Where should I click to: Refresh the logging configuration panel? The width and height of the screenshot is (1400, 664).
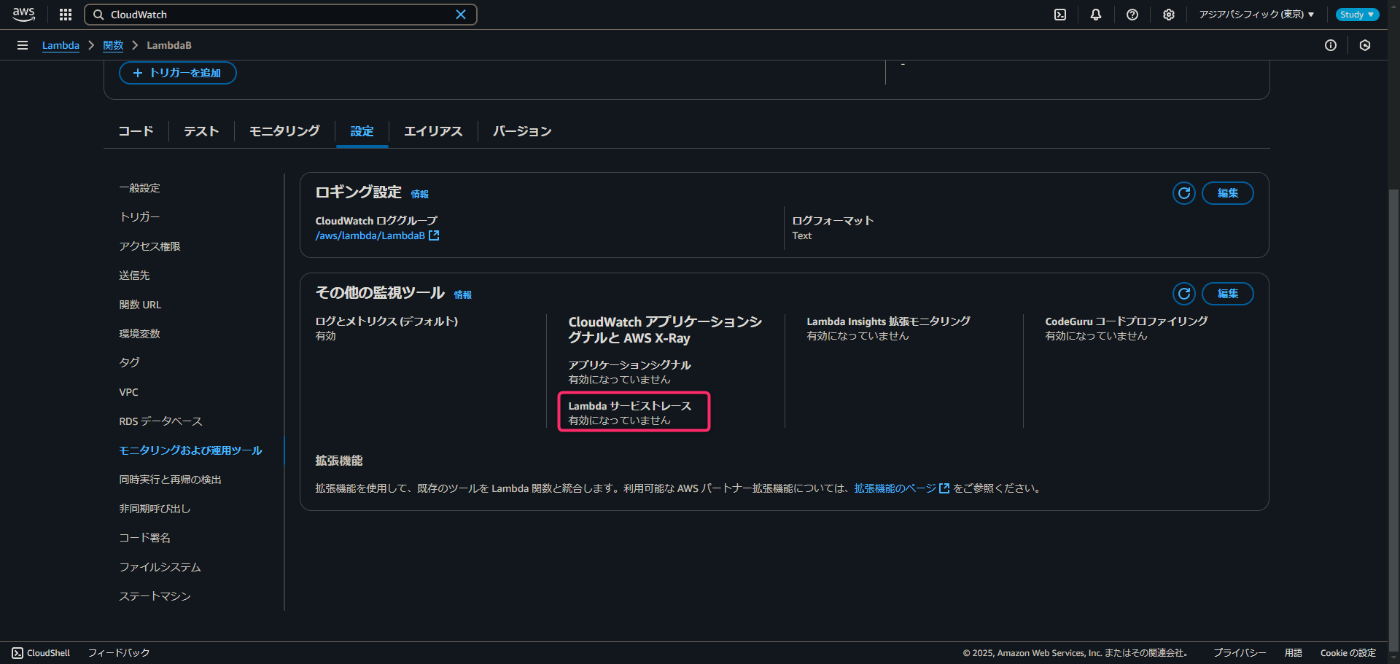coord(1184,193)
